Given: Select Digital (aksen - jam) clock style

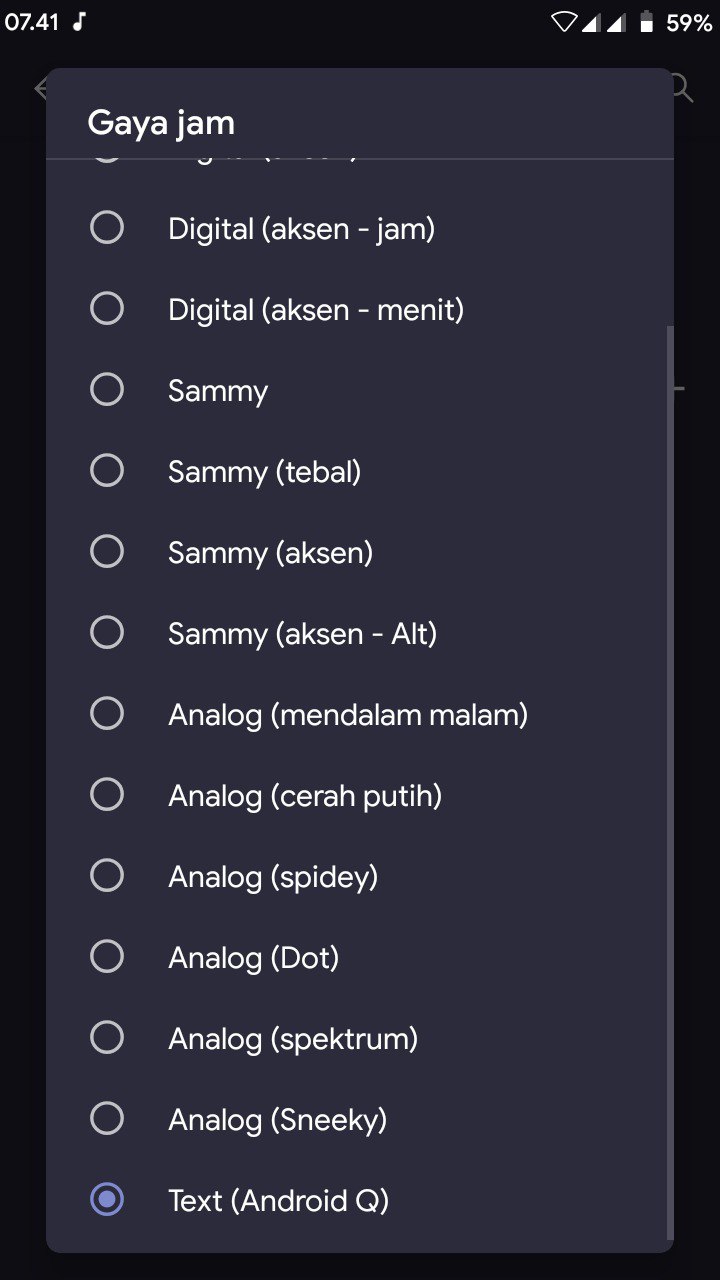Looking at the screenshot, I should (x=360, y=229).
